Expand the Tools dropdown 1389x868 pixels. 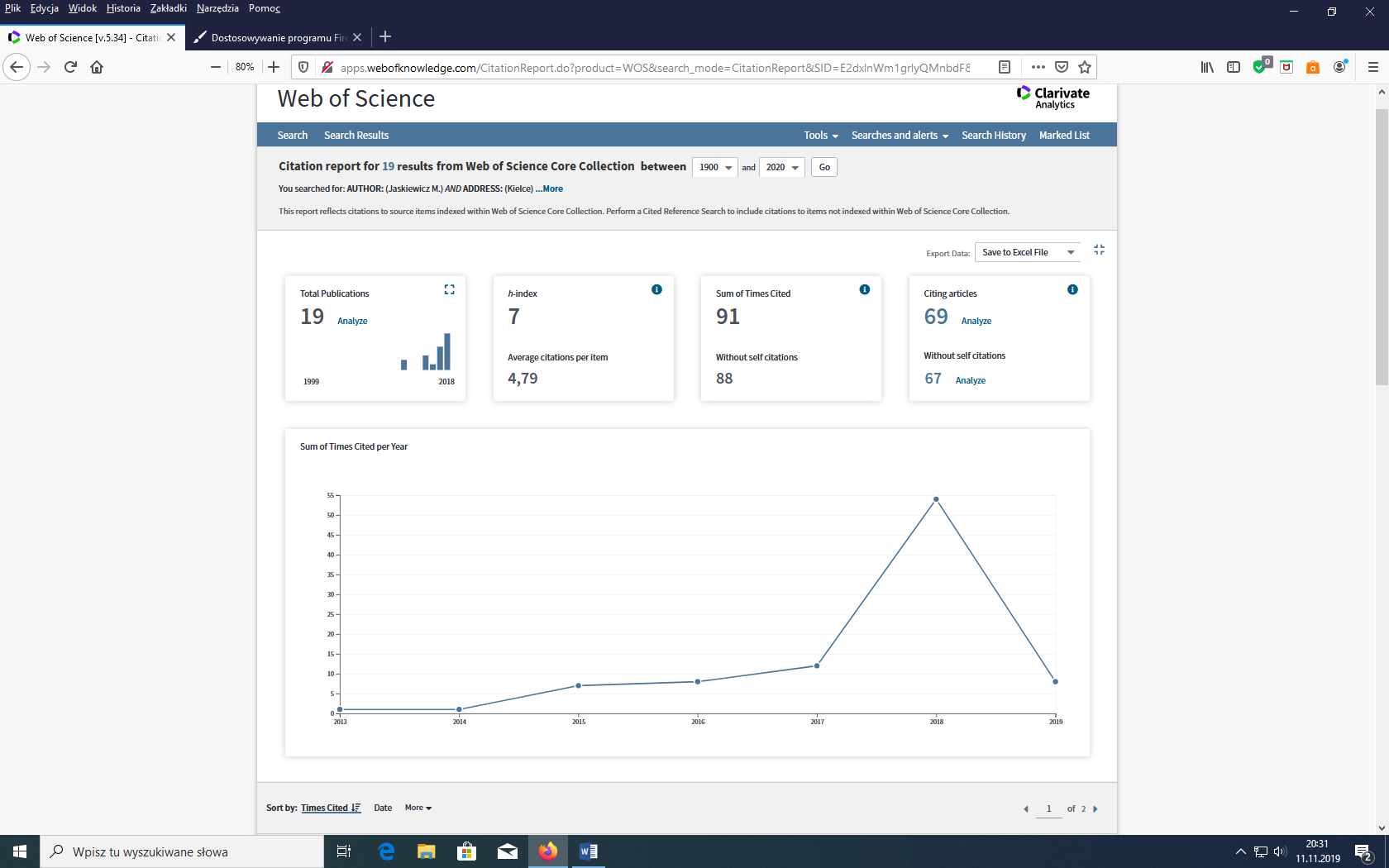pyautogui.click(x=821, y=135)
